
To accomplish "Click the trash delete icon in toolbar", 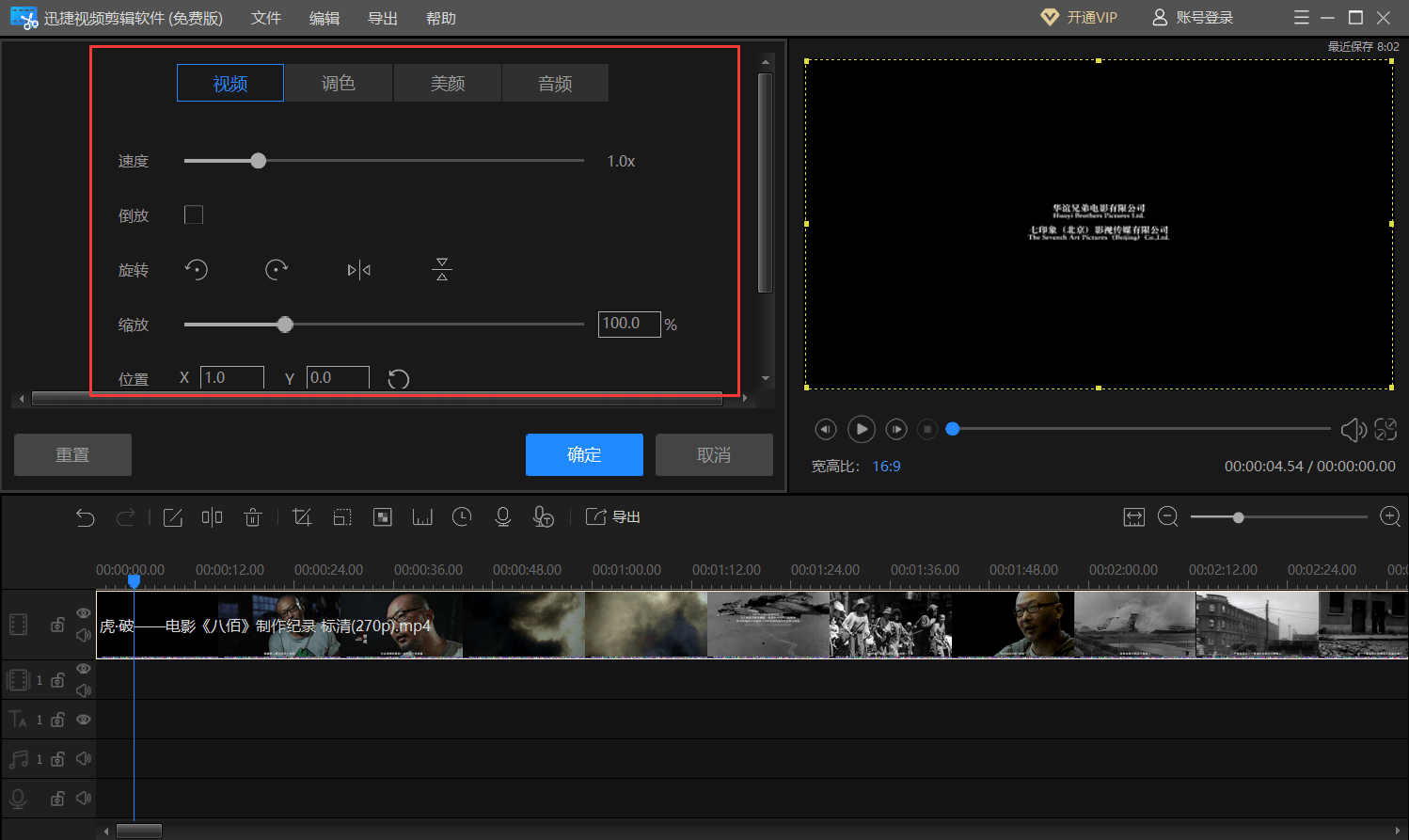I will click(252, 517).
